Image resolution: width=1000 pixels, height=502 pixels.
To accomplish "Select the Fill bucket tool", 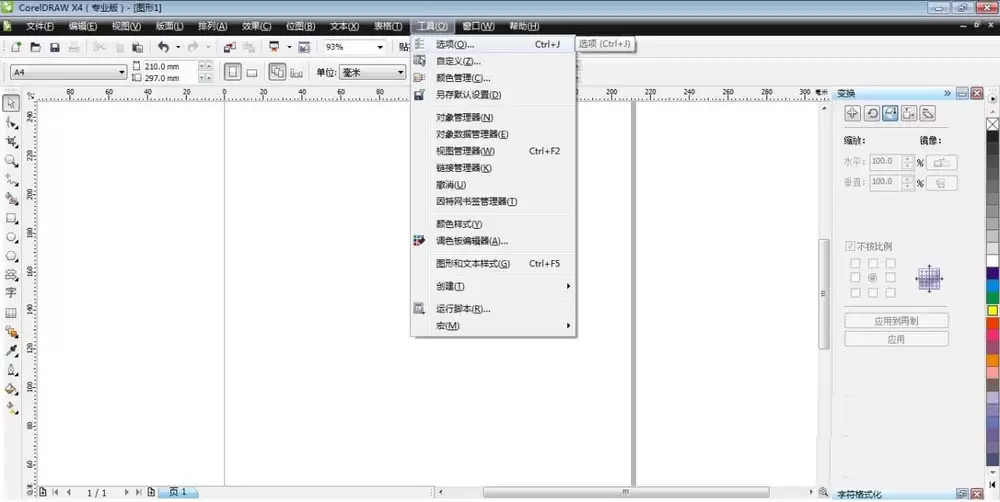I will [x=12, y=389].
